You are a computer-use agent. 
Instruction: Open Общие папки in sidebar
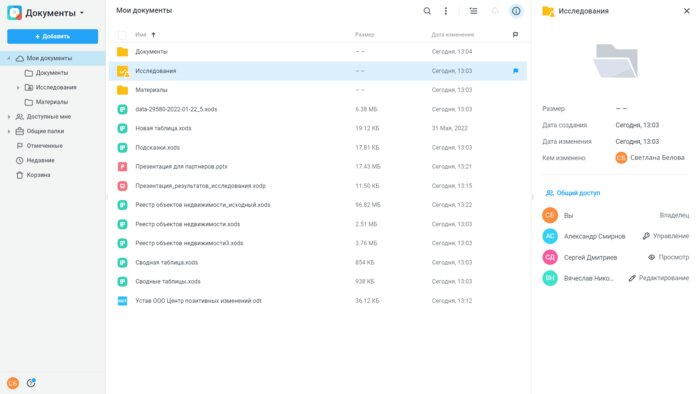[x=45, y=131]
